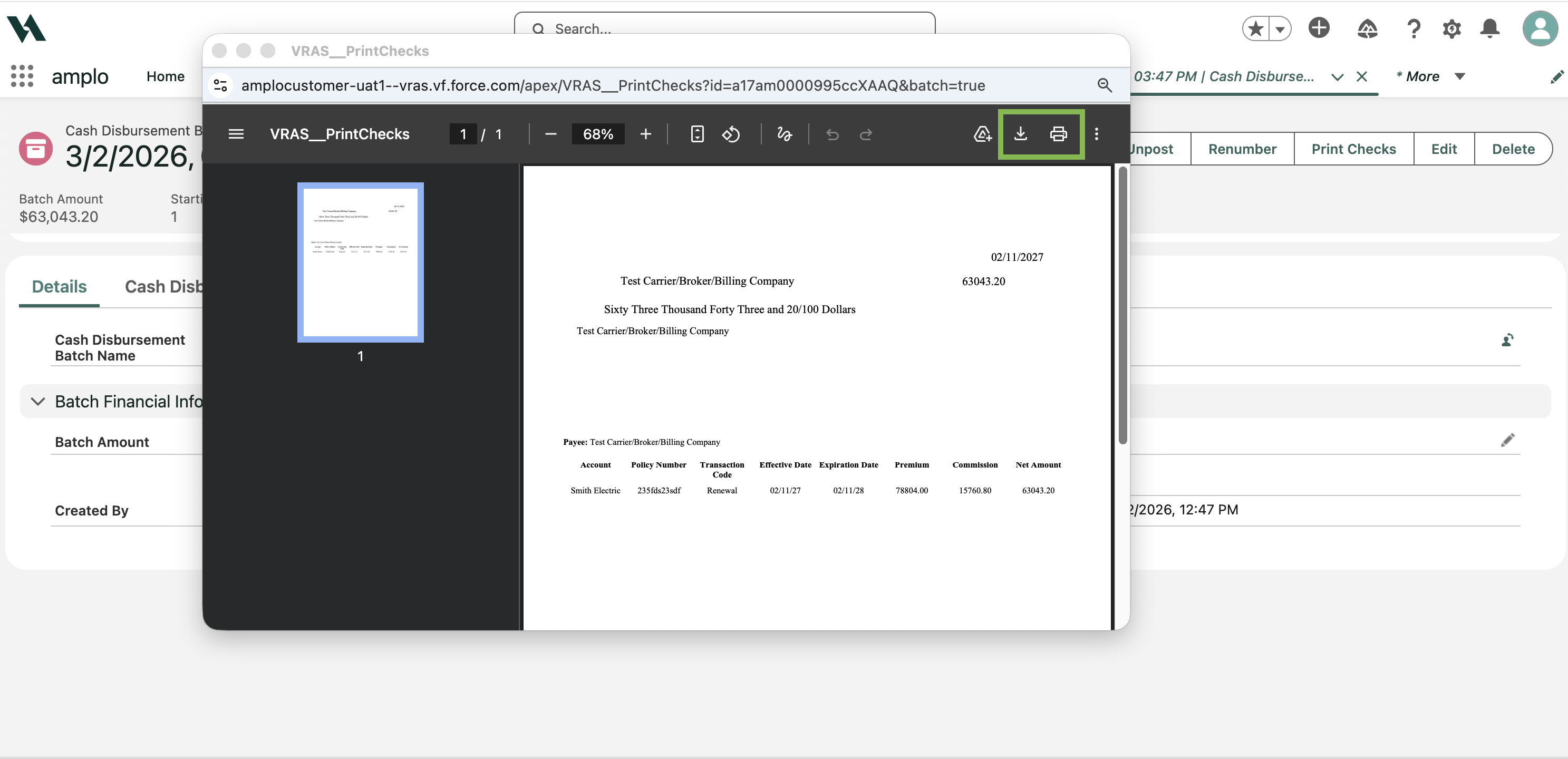Open the favorites list dropdown arrow
1568x759 pixels.
pos(1280,28)
